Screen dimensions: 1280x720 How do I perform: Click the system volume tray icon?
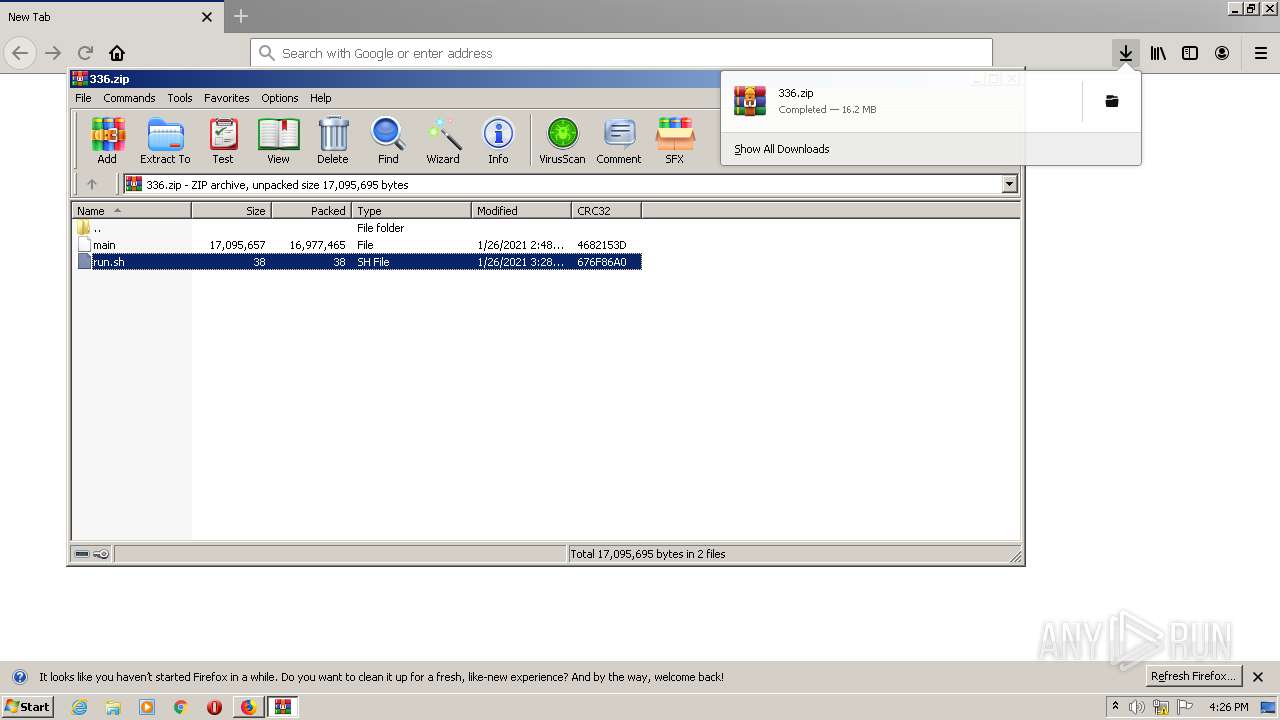click(x=1137, y=707)
